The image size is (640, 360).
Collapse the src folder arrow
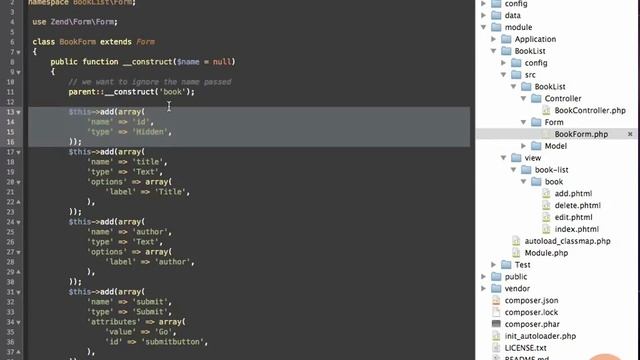click(504, 75)
